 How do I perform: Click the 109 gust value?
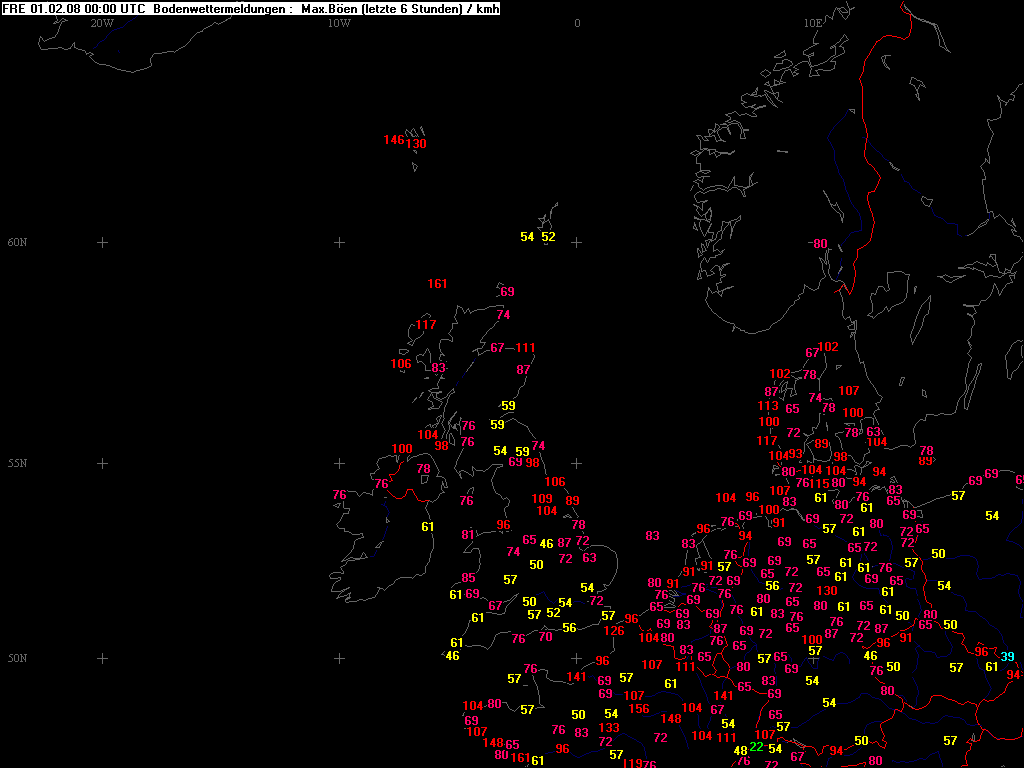[542, 498]
